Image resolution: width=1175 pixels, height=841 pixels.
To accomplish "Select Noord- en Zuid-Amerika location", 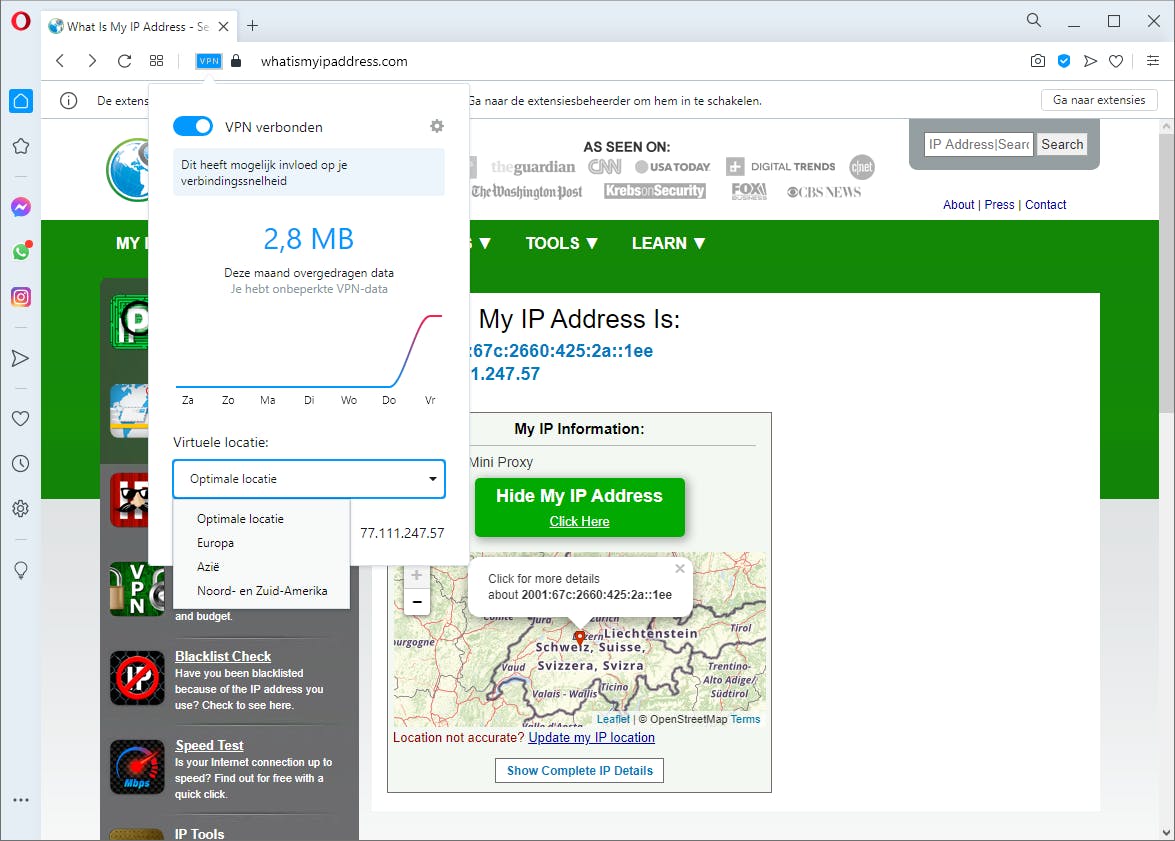I will [x=262, y=591].
